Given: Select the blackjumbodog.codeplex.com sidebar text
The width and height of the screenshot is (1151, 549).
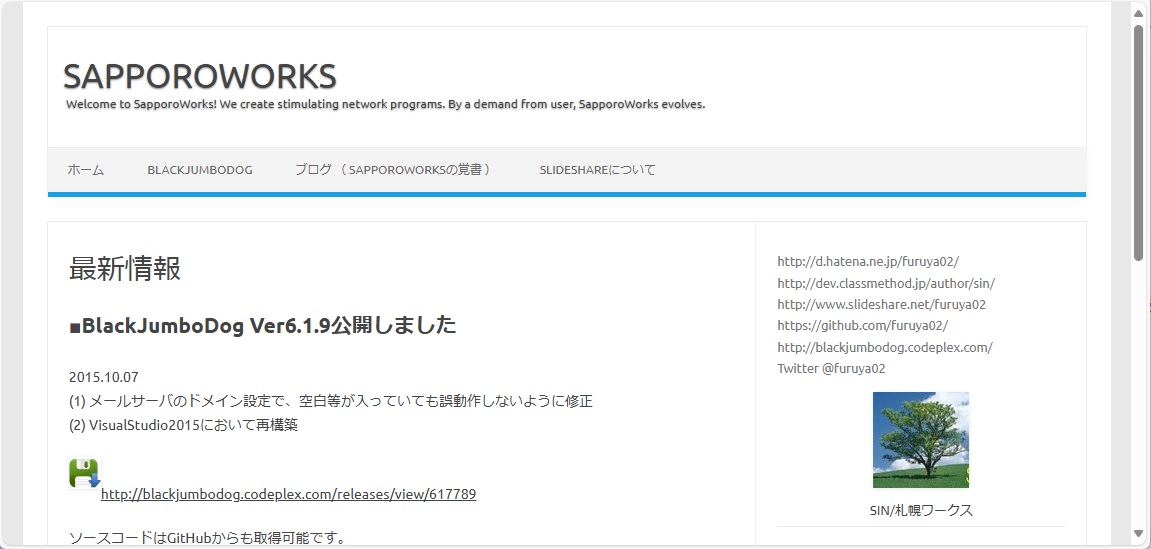Looking at the screenshot, I should (x=885, y=347).
